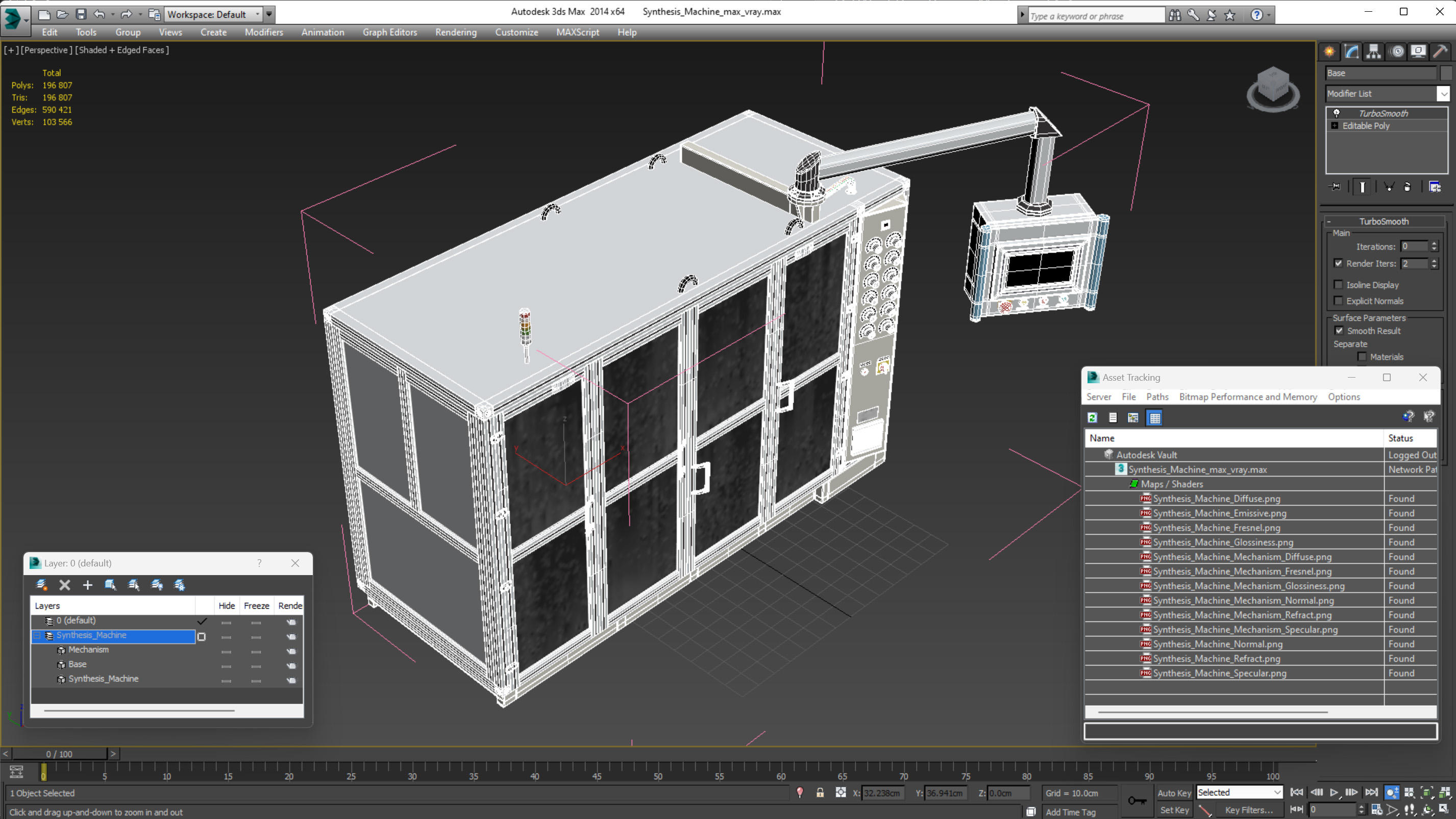Enable the Isoline Display checkbox
This screenshot has width=1456, height=819.
(1338, 285)
